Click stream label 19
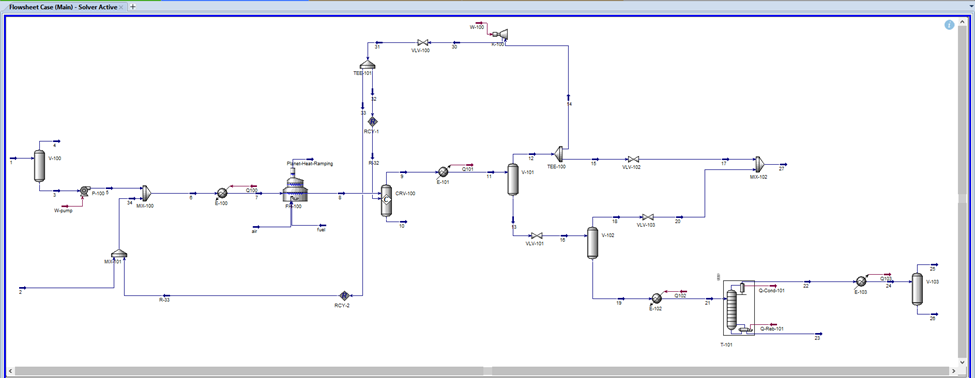The image size is (975, 378). tap(619, 303)
